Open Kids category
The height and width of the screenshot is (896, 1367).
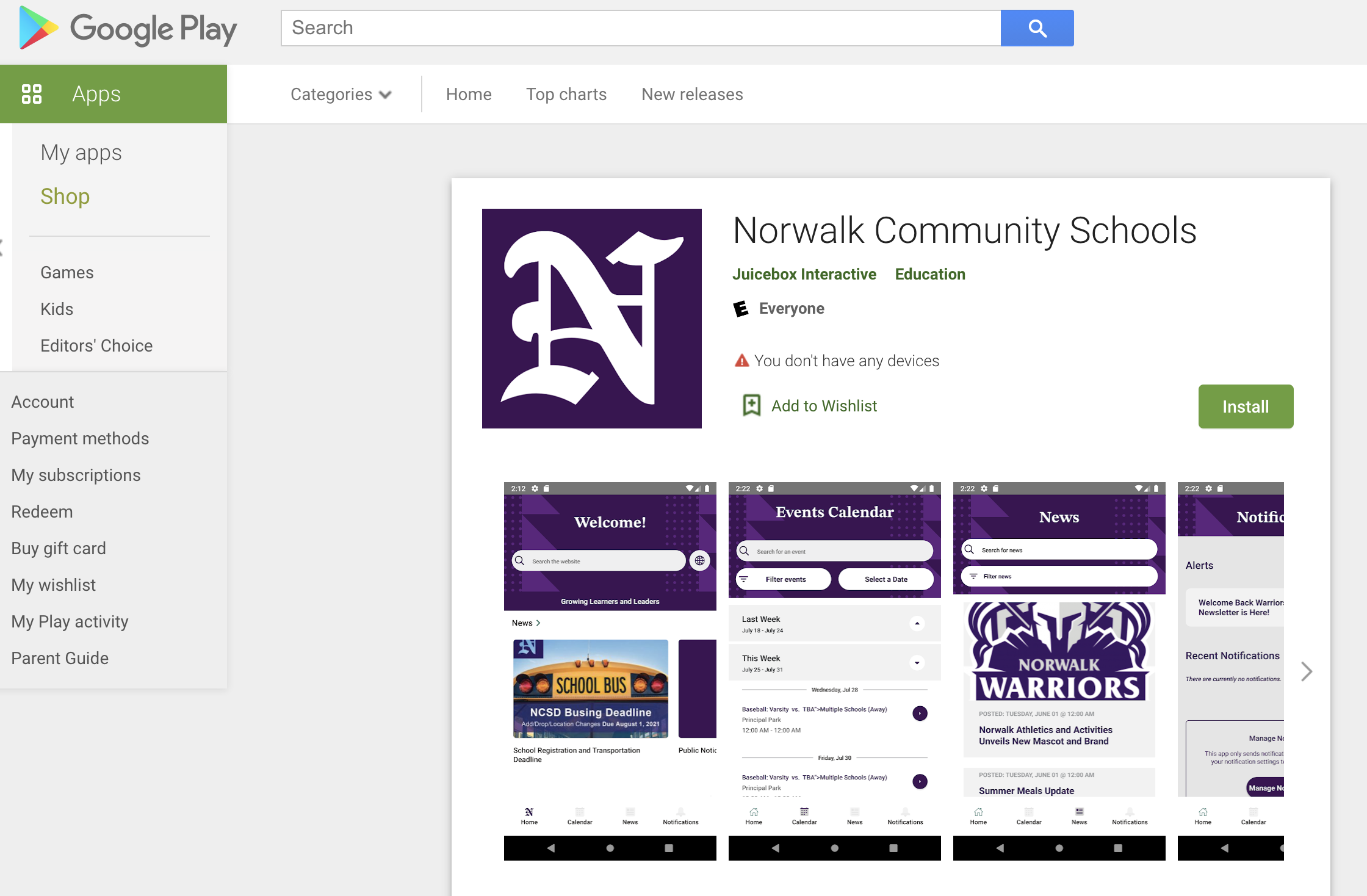tap(57, 309)
